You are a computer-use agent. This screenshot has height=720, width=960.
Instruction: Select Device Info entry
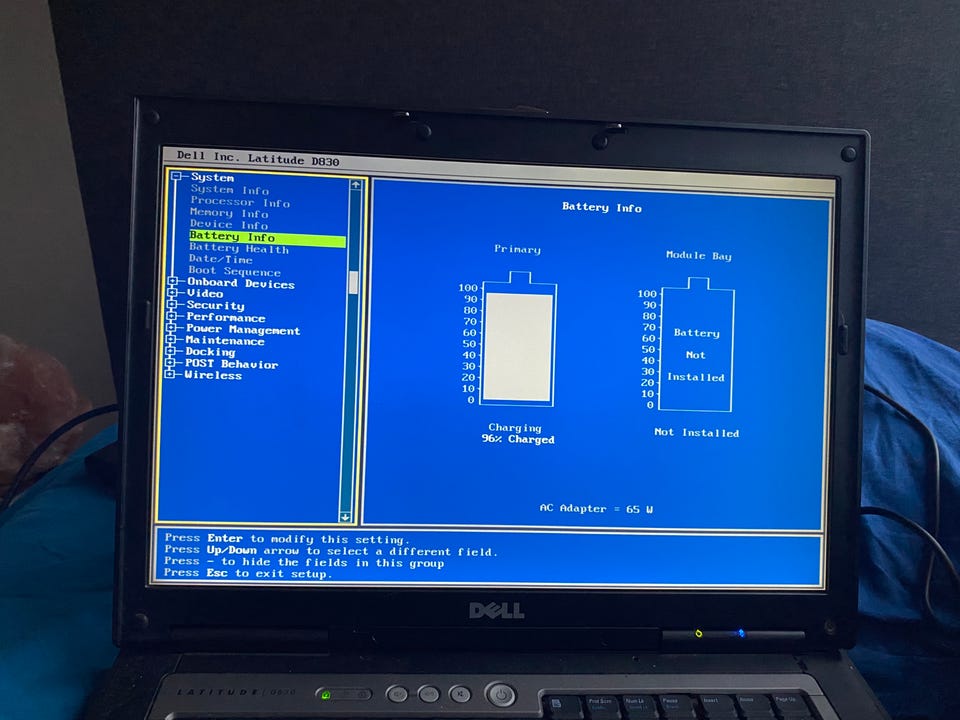228,225
